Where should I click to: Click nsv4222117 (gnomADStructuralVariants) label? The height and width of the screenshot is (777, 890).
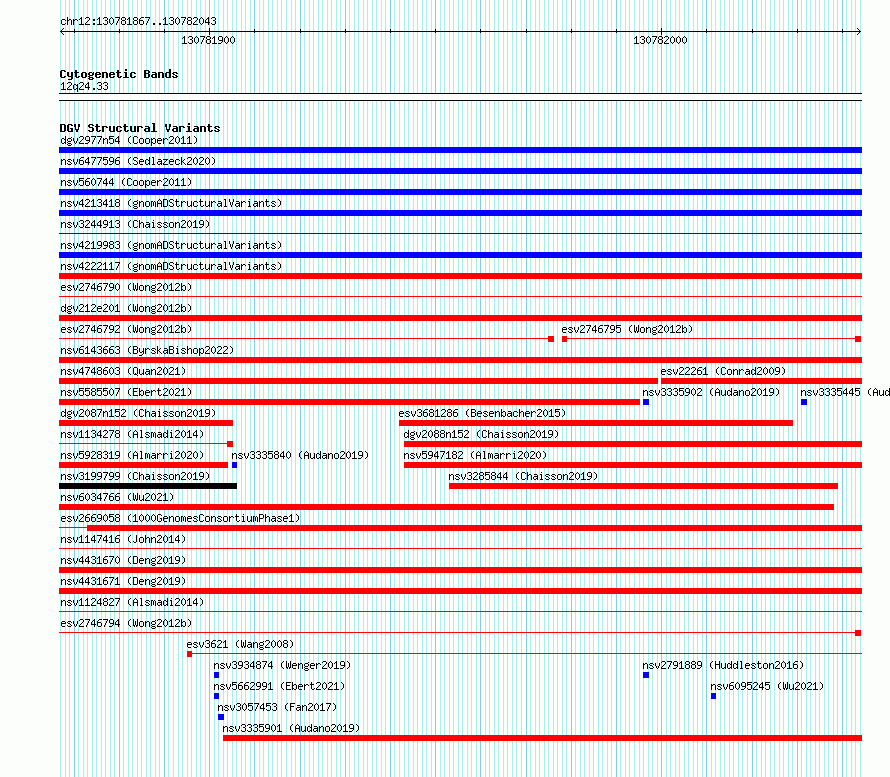171,266
